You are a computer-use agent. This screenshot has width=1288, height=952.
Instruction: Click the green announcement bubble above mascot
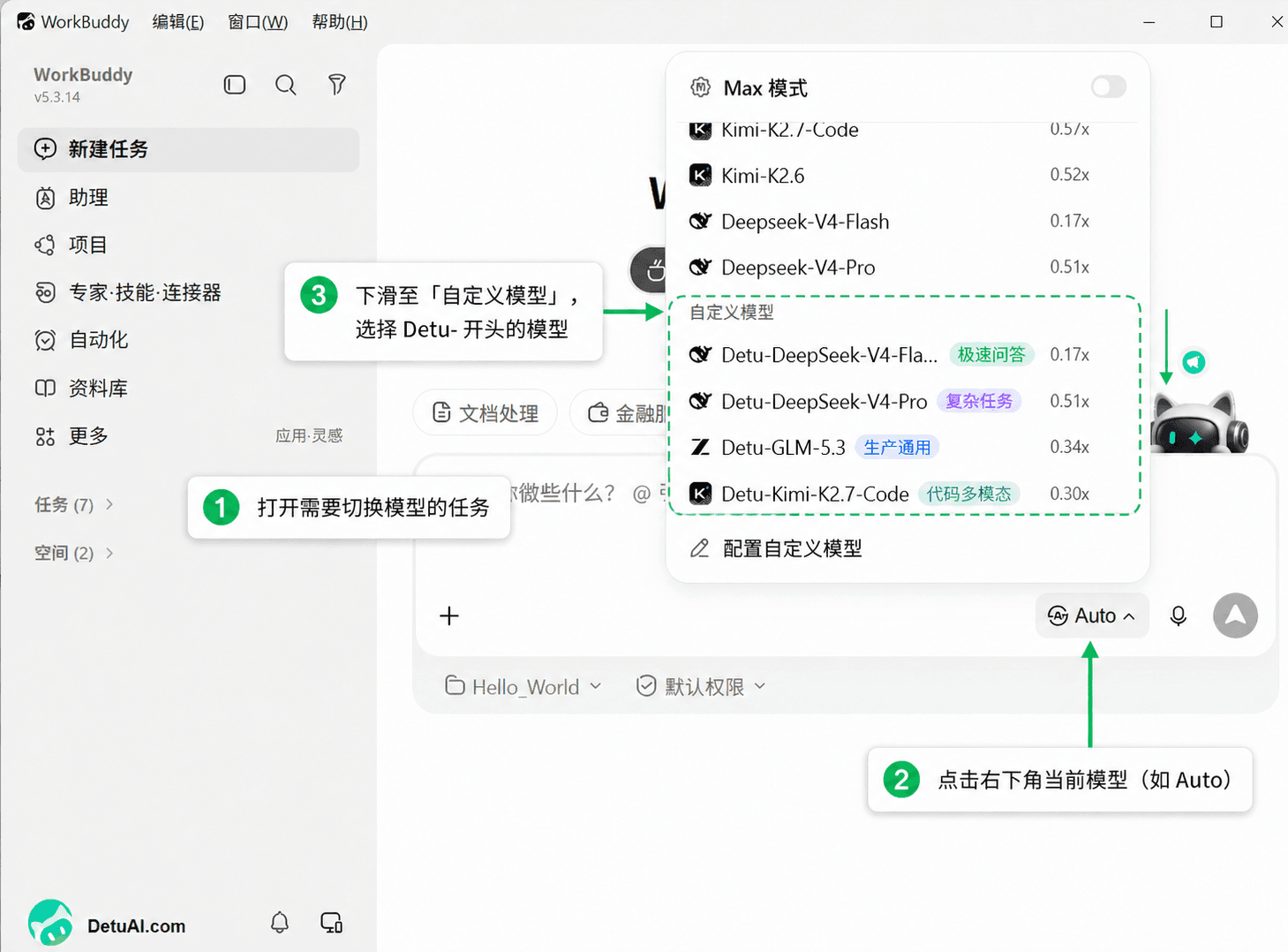pos(1194,362)
